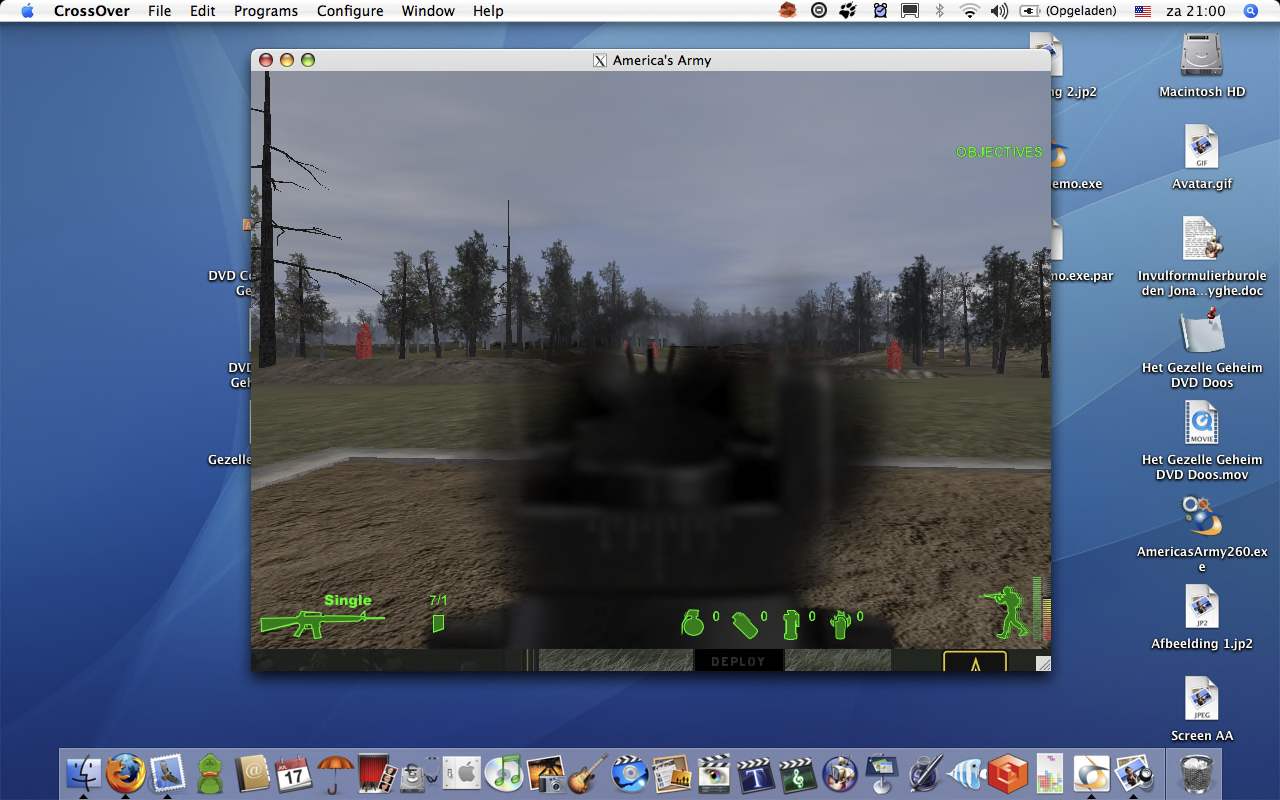Open the Configure menu
The width and height of the screenshot is (1280, 800).
[x=350, y=11]
